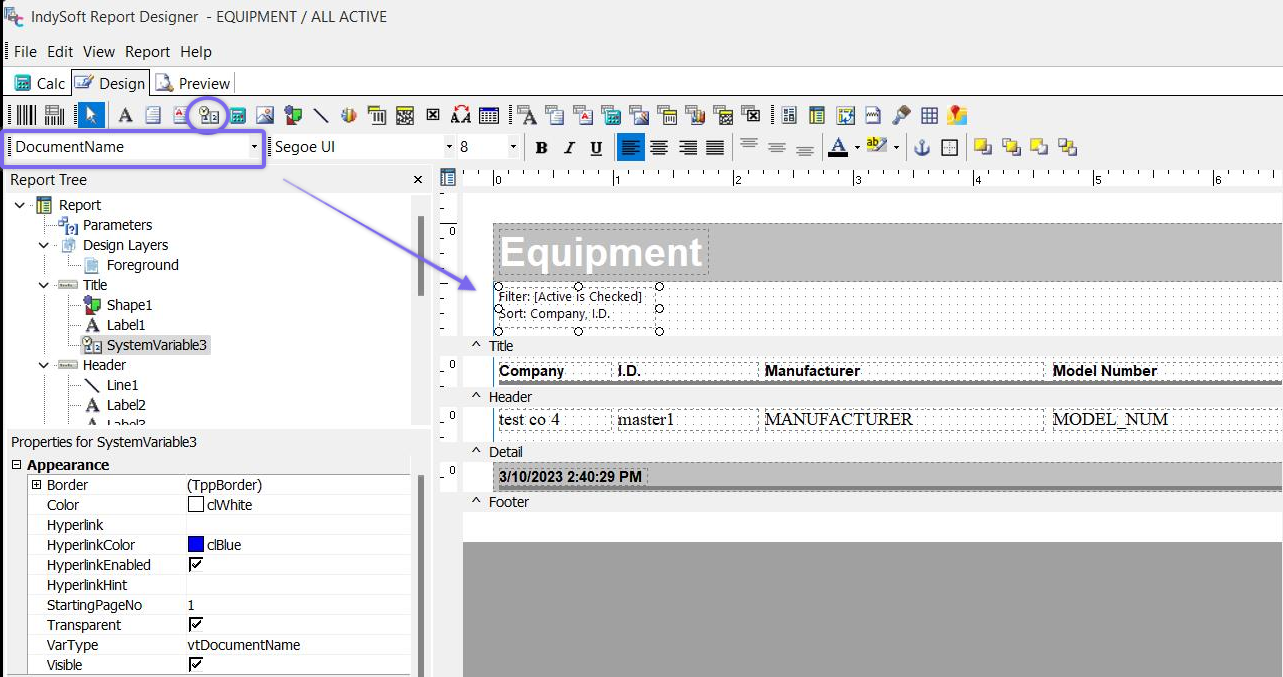Choose the Image component tool

[265, 115]
